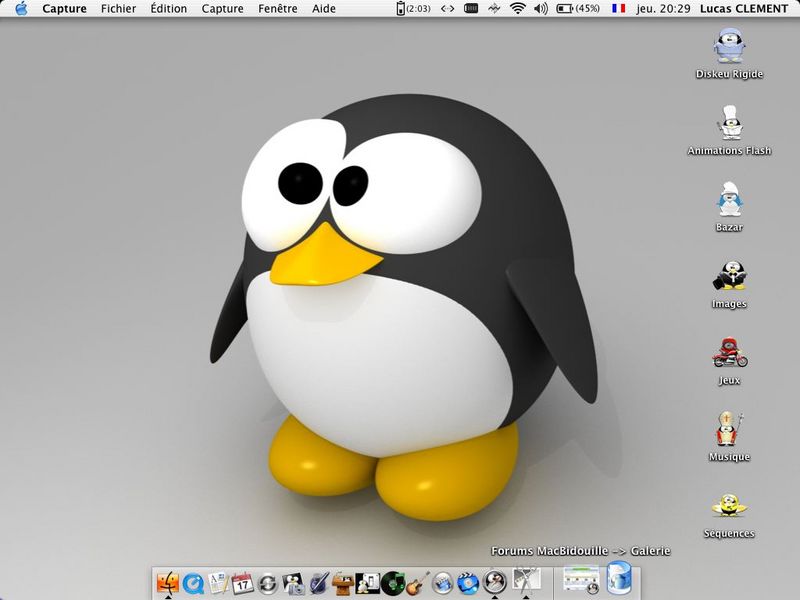Select the Musique desktop folder

[729, 437]
